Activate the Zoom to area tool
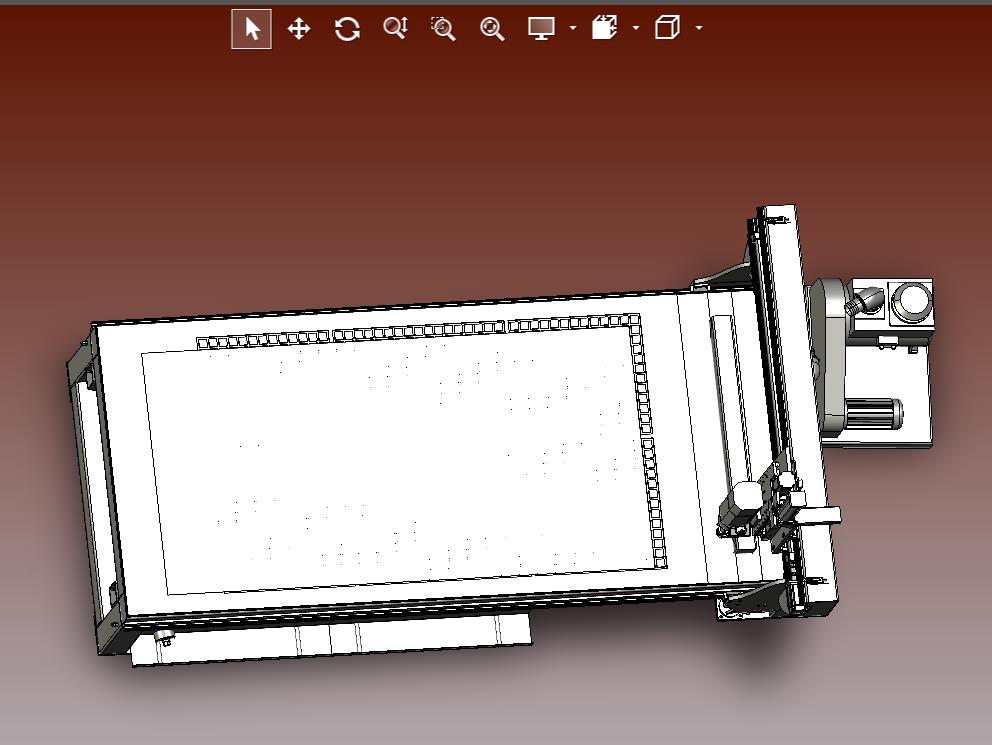Screen dimensions: 992x745 (443, 29)
